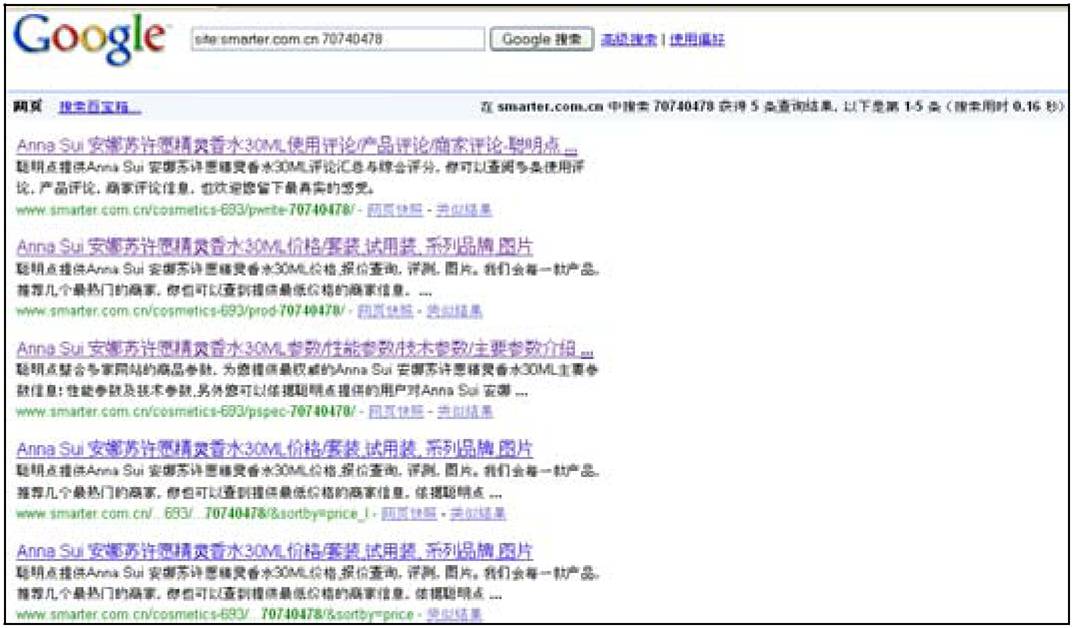
Task: Click the green URL ending prod-70740478/
Action: [180, 311]
